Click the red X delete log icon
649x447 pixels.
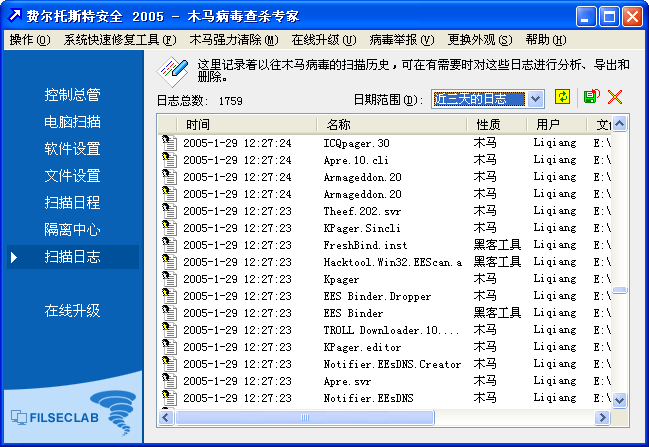click(x=615, y=97)
